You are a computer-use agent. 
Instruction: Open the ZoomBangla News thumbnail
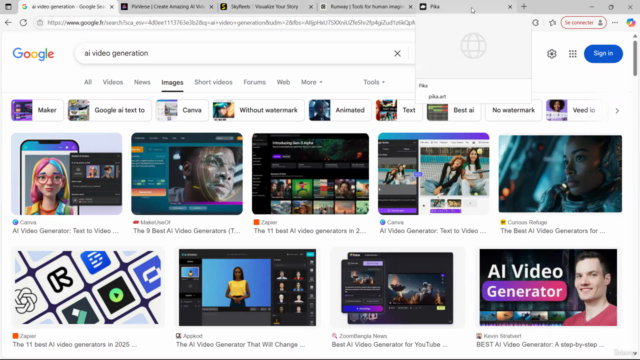(397, 287)
